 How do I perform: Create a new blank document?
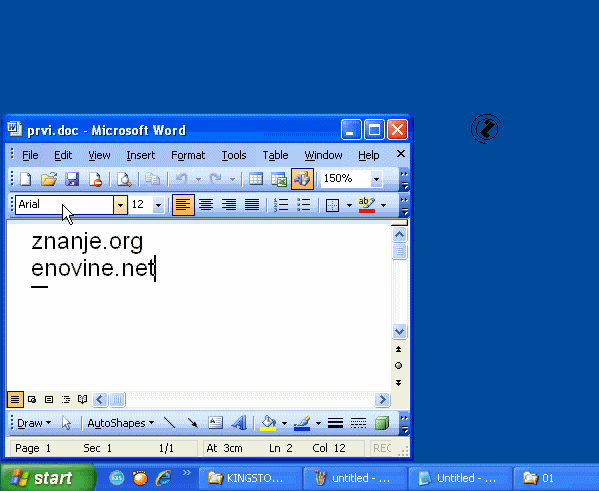pos(26,179)
